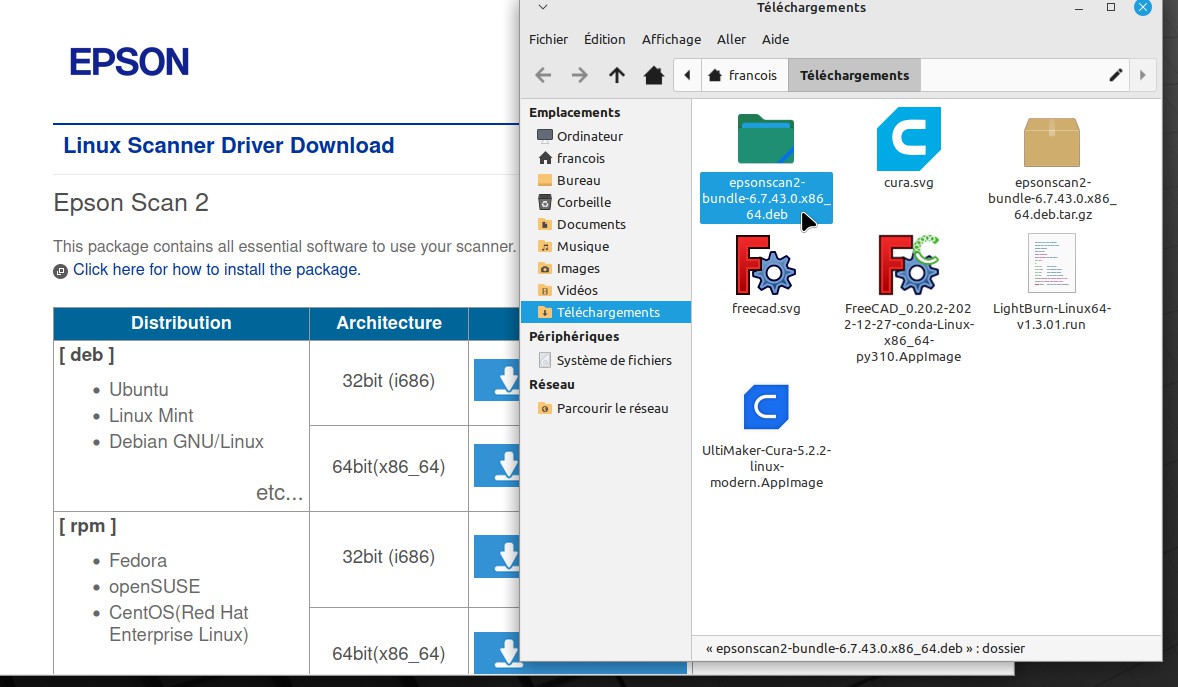Click the 'CentOS(Red Hat Enterprise Linux)' list item

click(x=179, y=624)
